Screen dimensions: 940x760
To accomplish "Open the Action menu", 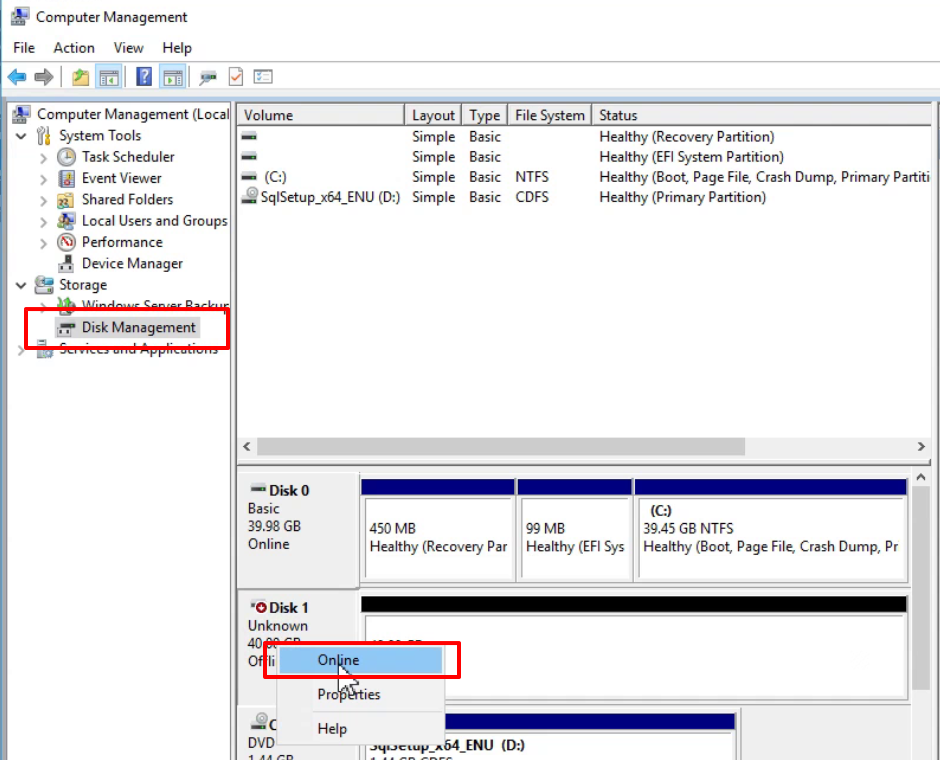I will coord(74,48).
